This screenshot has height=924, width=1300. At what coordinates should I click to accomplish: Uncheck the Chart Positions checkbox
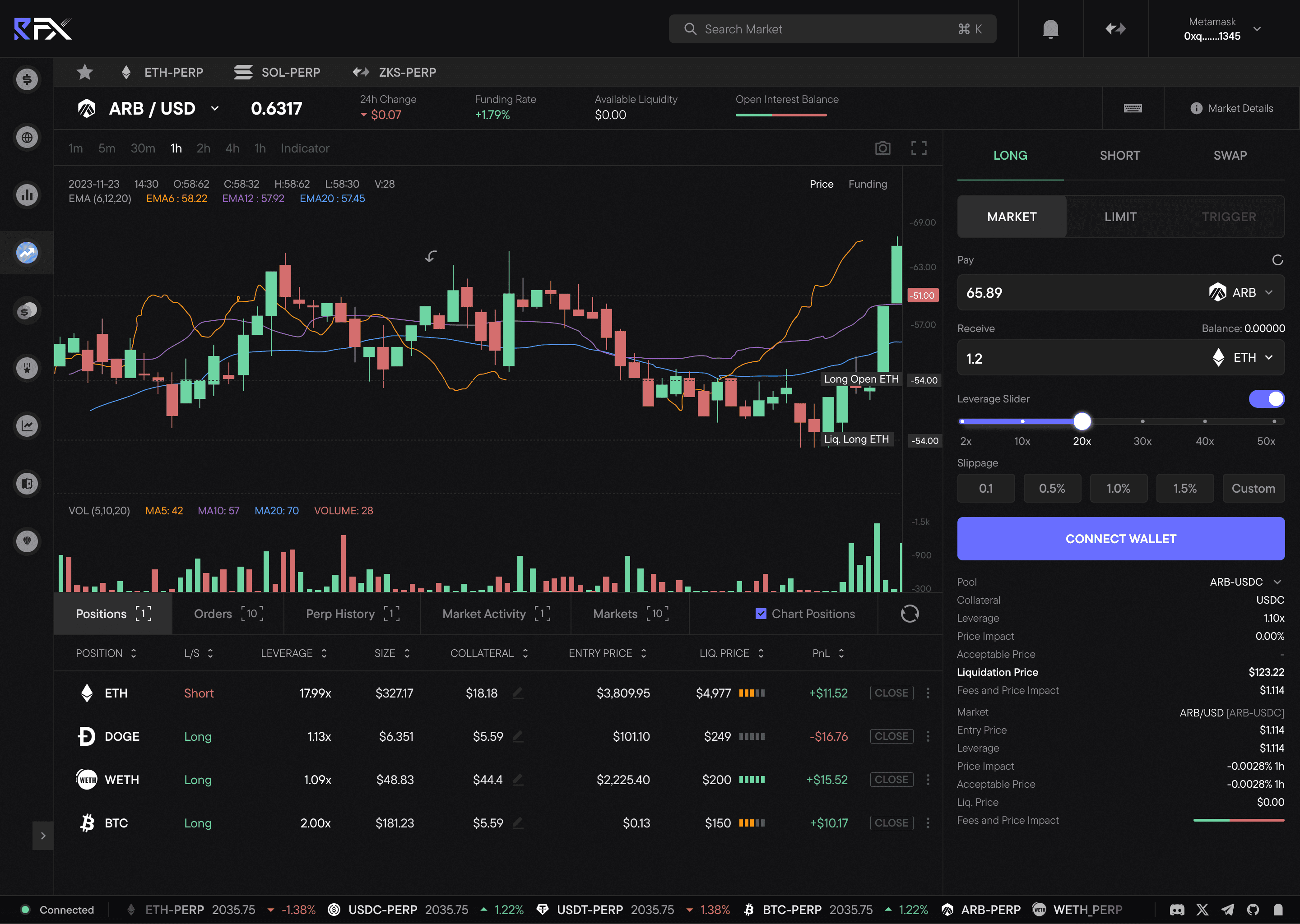point(761,613)
